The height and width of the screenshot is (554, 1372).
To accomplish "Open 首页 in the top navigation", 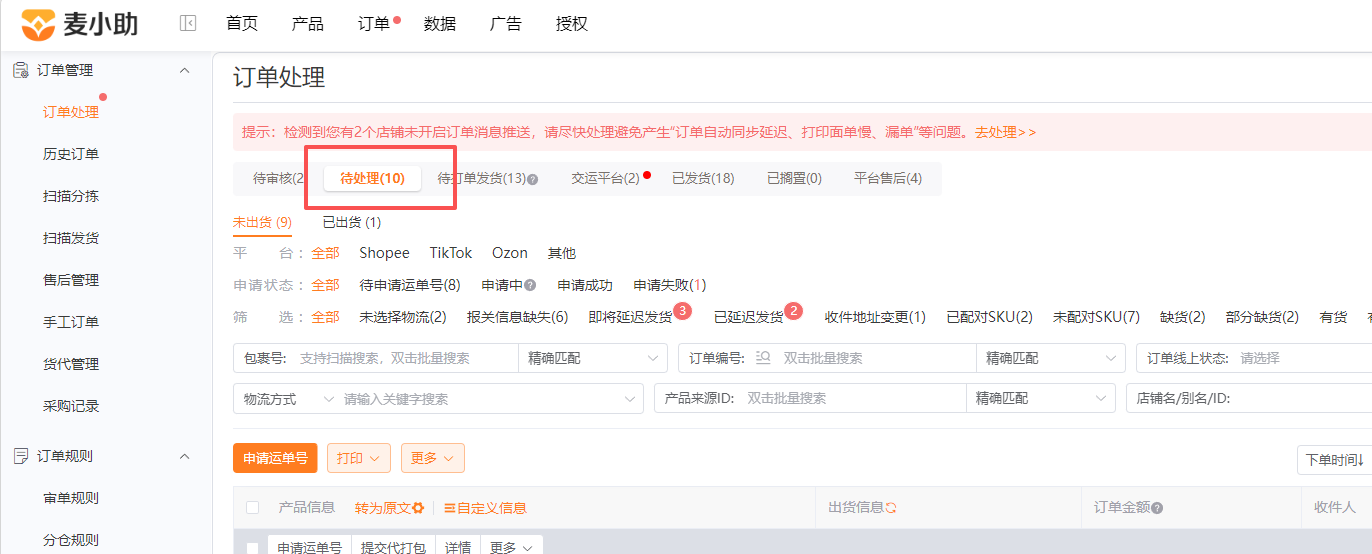I will pyautogui.click(x=242, y=24).
